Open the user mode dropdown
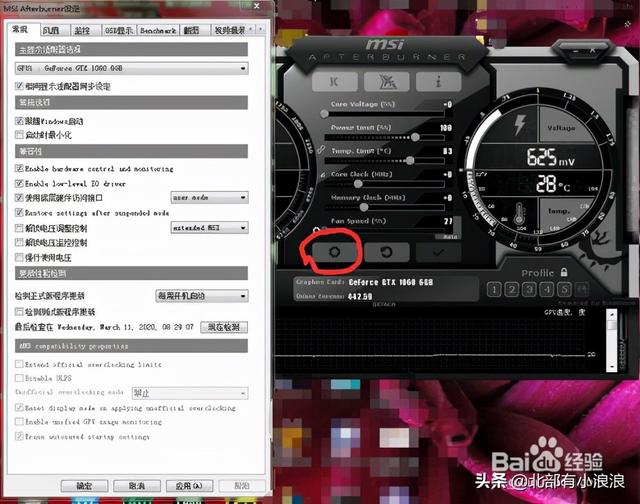Image resolution: width=640 pixels, height=504 pixels. coord(209,198)
